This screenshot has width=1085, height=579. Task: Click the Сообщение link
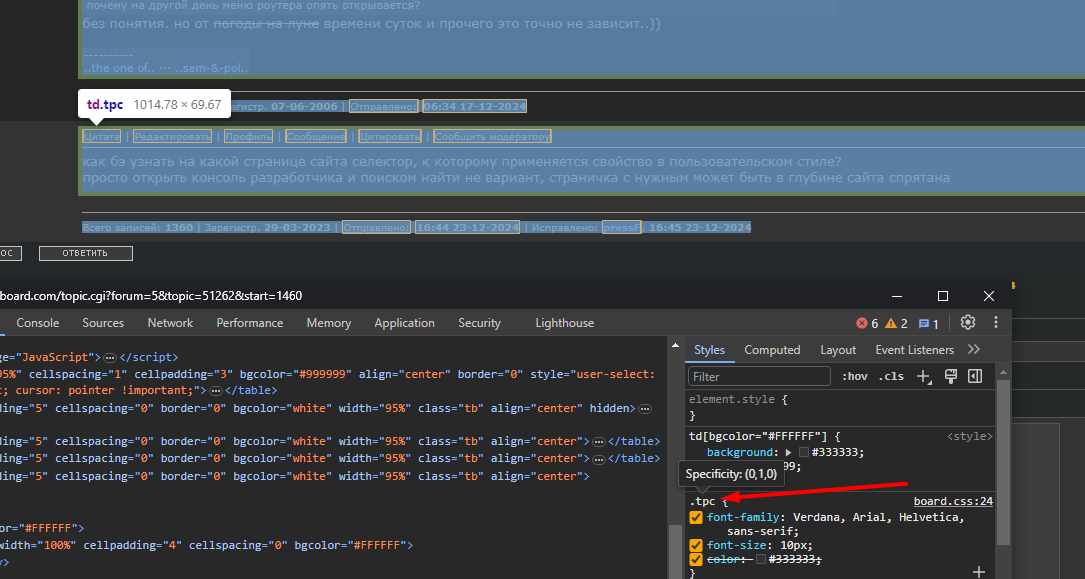coord(316,136)
